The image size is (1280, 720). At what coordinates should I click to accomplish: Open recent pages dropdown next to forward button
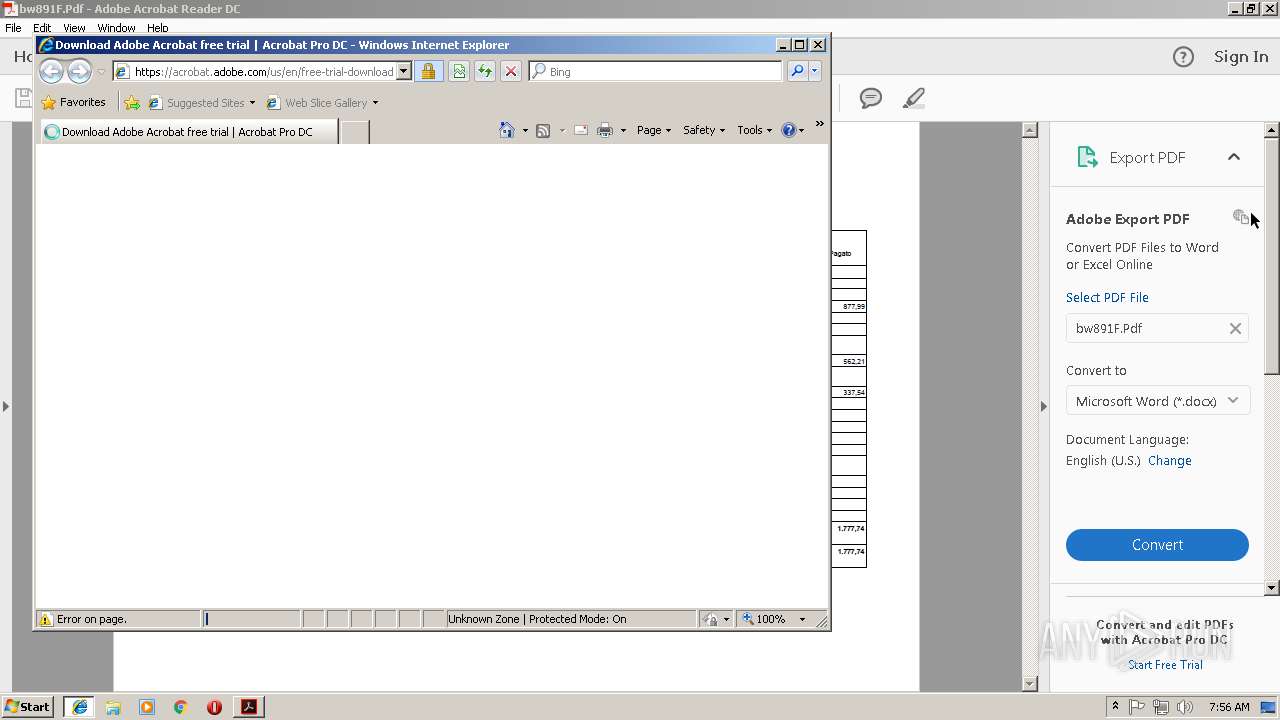point(101,72)
